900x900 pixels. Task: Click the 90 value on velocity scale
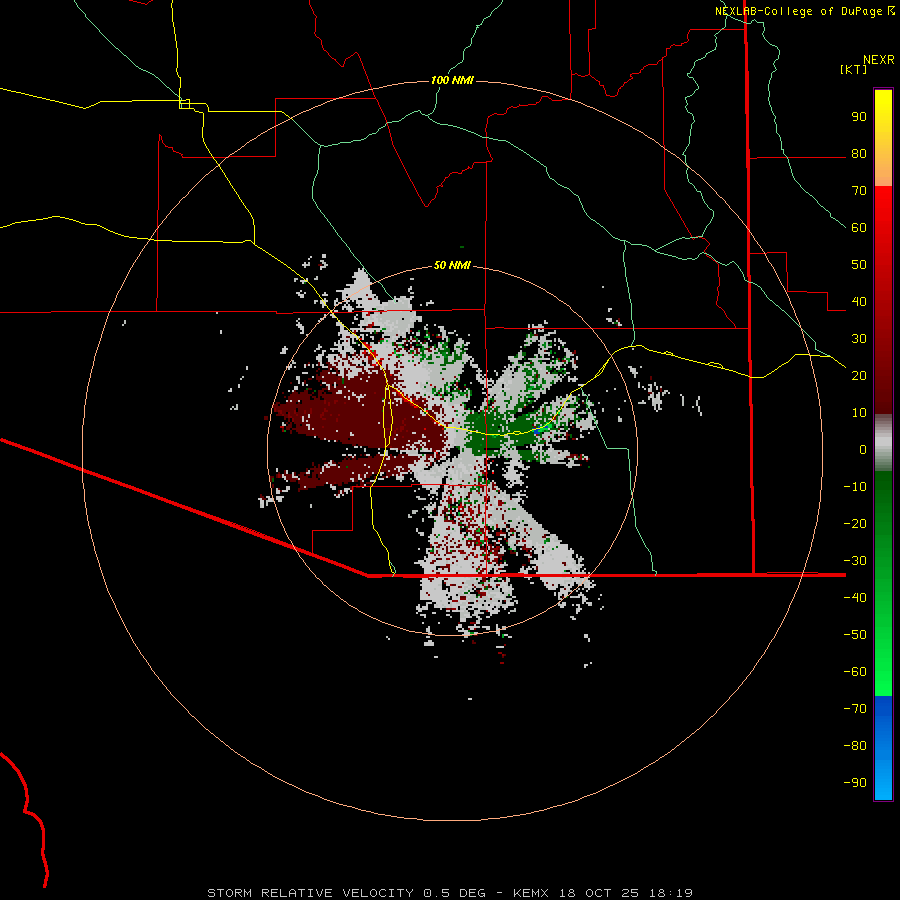point(859,117)
